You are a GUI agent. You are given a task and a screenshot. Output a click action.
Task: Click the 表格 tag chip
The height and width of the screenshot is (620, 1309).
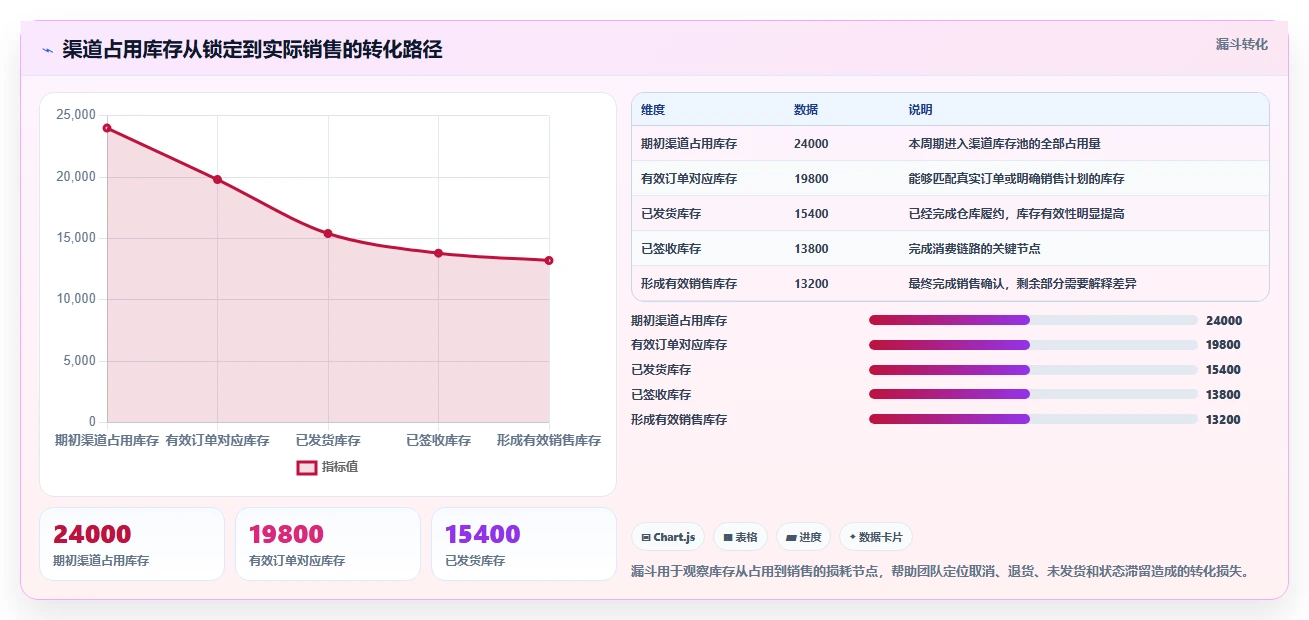pos(741,537)
